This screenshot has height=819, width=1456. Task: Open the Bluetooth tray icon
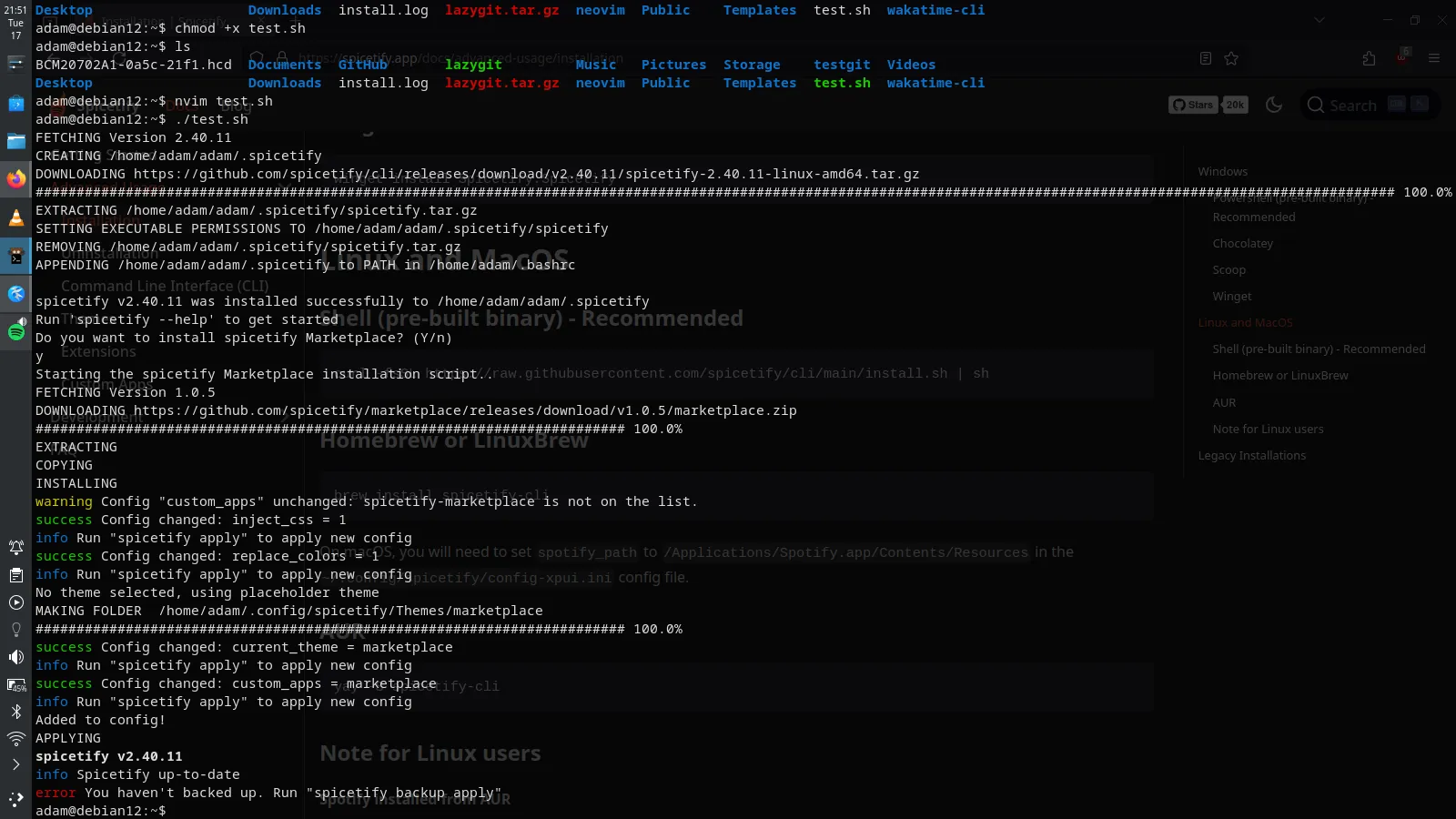pos(15,712)
